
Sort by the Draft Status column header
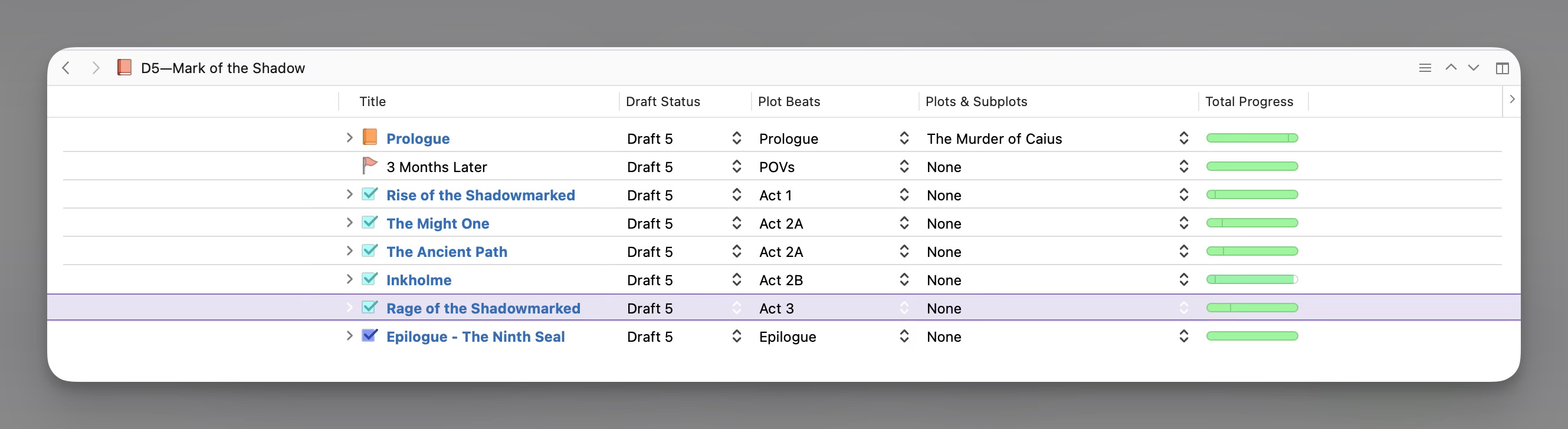pos(663,101)
